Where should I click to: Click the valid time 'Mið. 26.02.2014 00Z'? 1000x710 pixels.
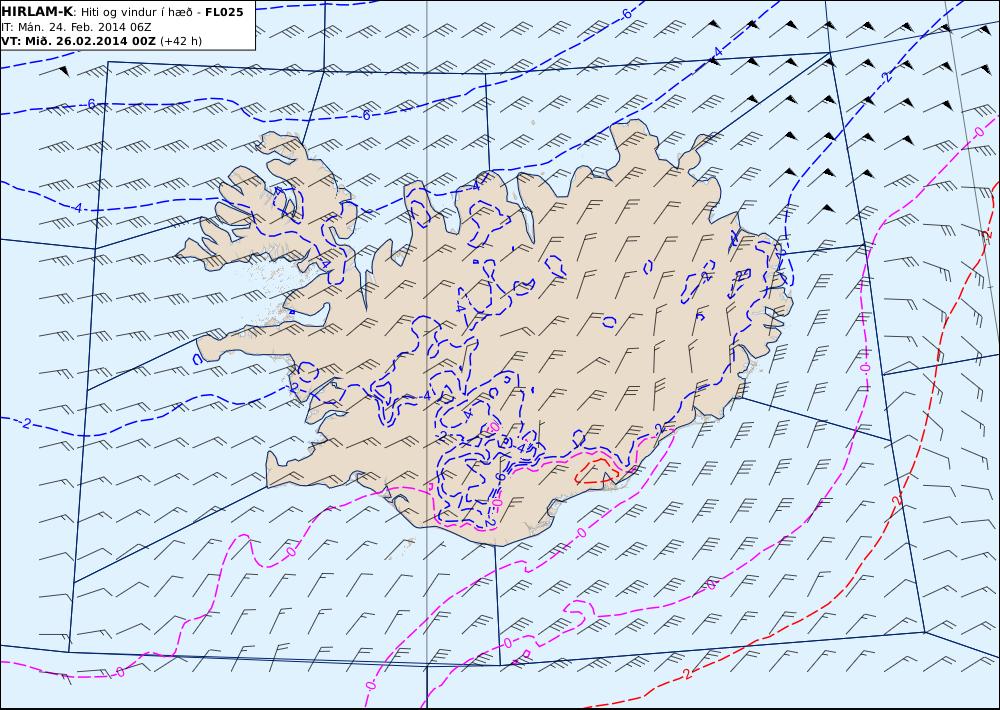pyautogui.click(x=89, y=41)
